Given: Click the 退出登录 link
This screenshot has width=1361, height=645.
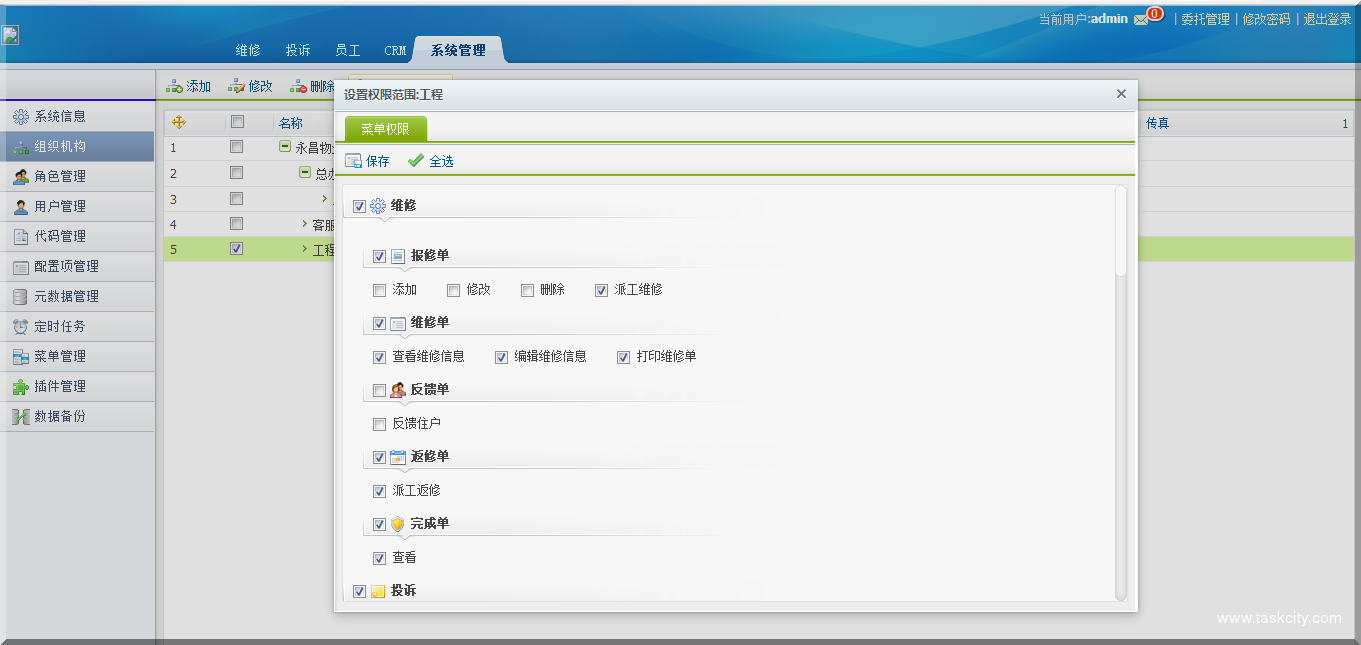Looking at the screenshot, I should pos(1327,19).
